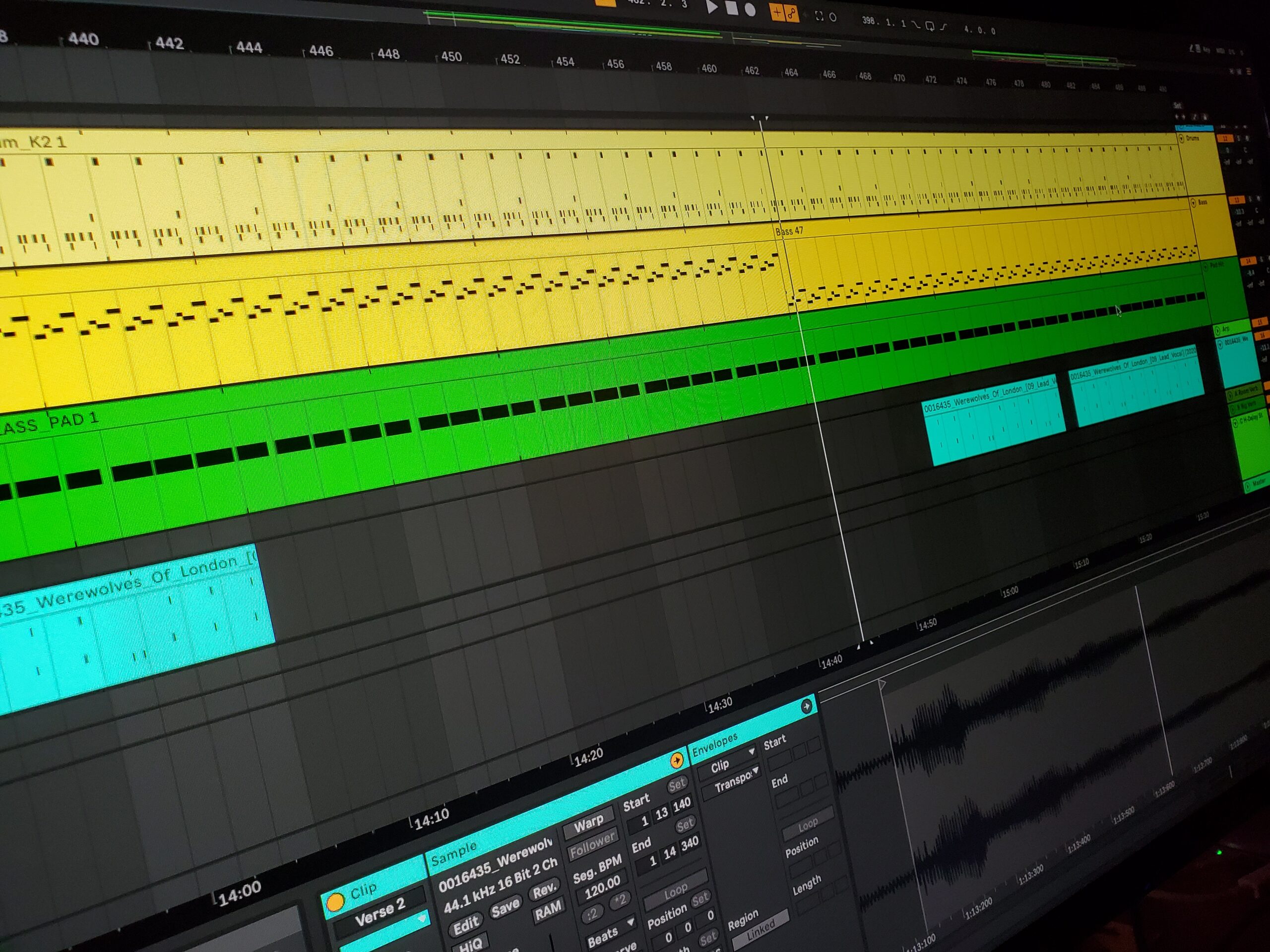Toggle the MIDI Arrangement Overdub plus button

pos(777,12)
